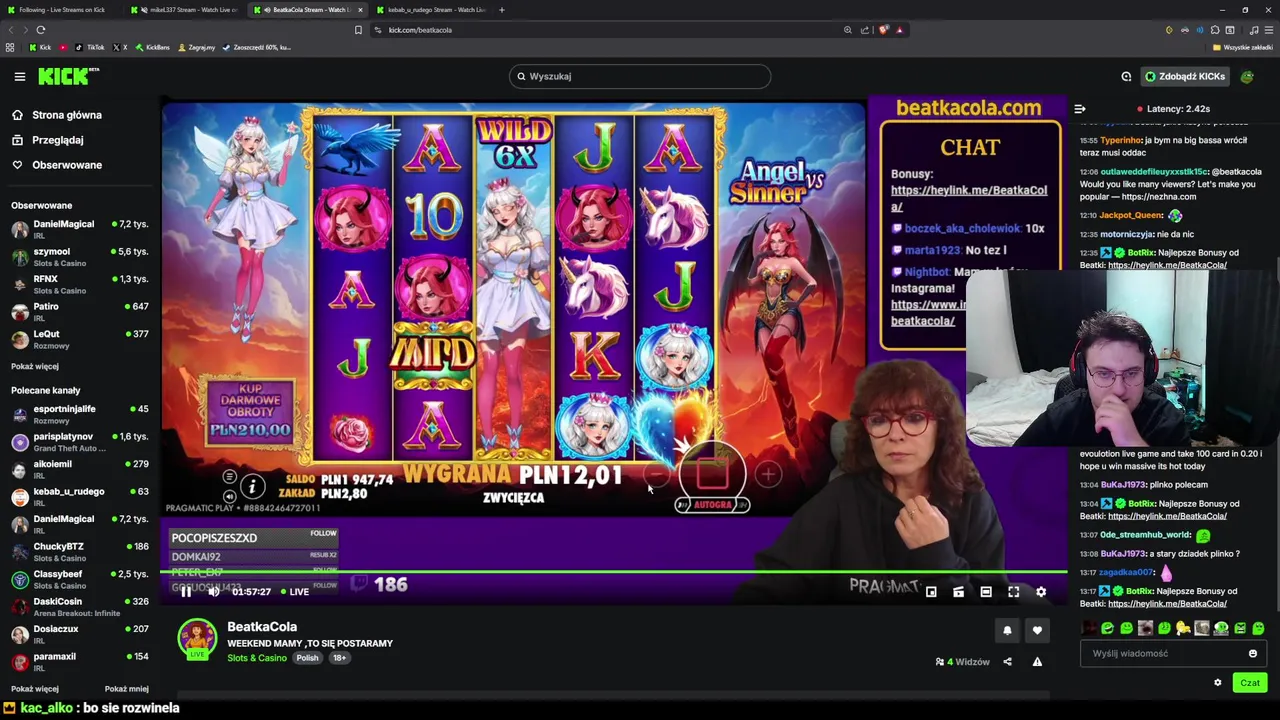Screen dimensions: 1280x720
Task: Report the stream via warning icon
Action: tap(1037, 662)
